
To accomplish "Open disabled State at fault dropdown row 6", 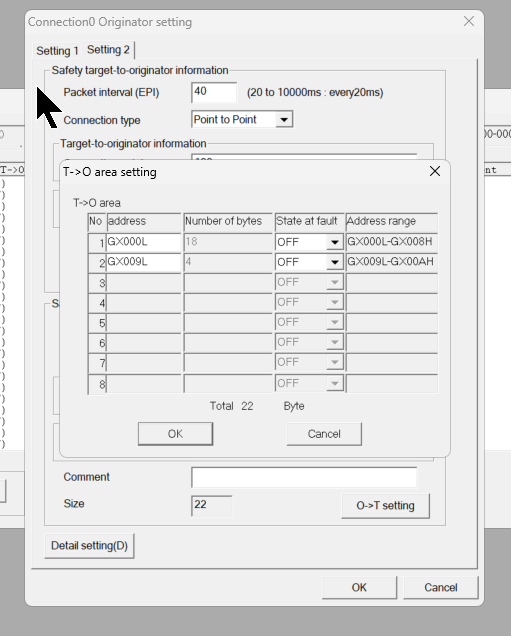I will click(x=334, y=342).
